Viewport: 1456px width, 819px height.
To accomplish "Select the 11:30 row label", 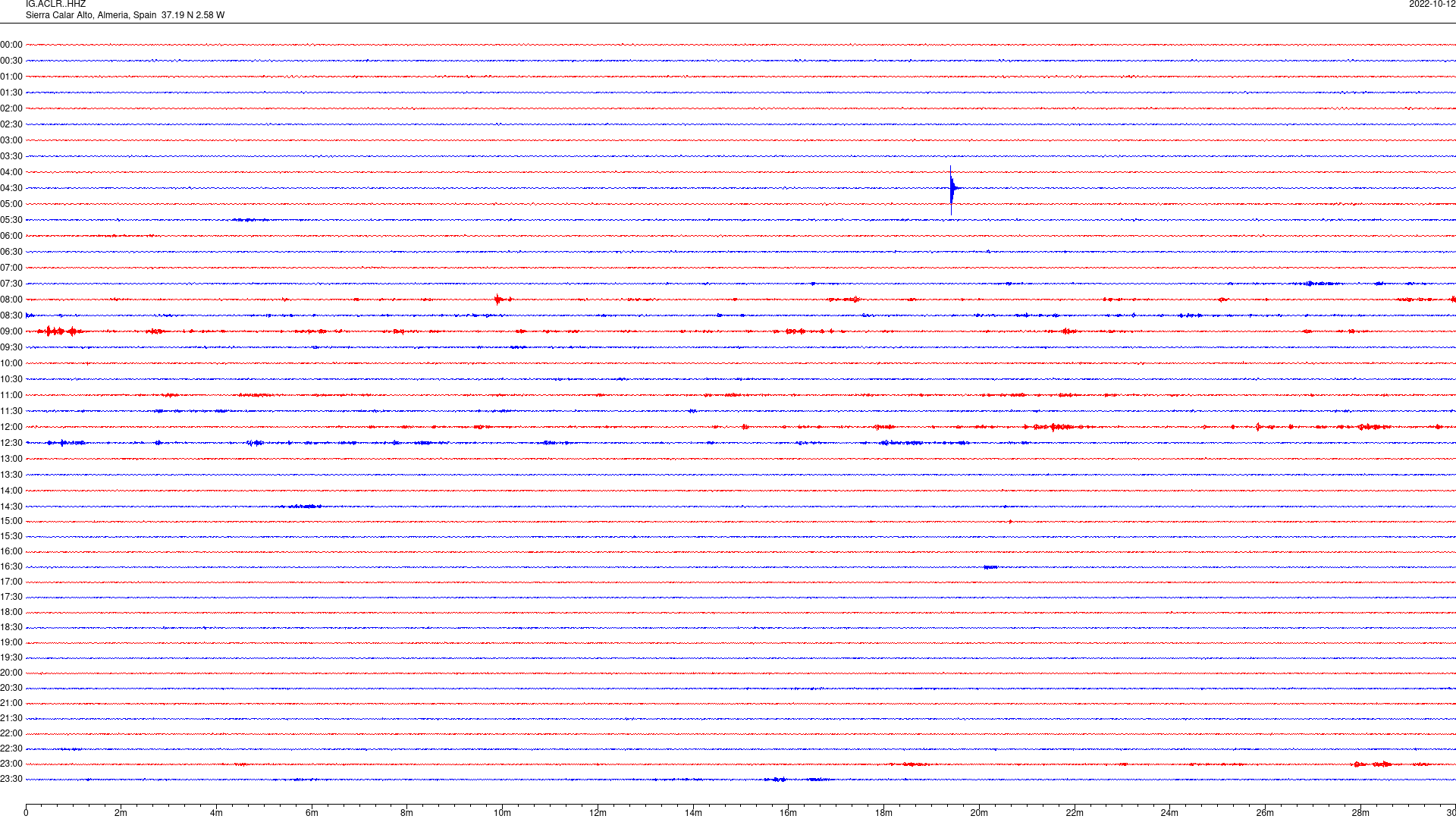I will pyautogui.click(x=11, y=411).
